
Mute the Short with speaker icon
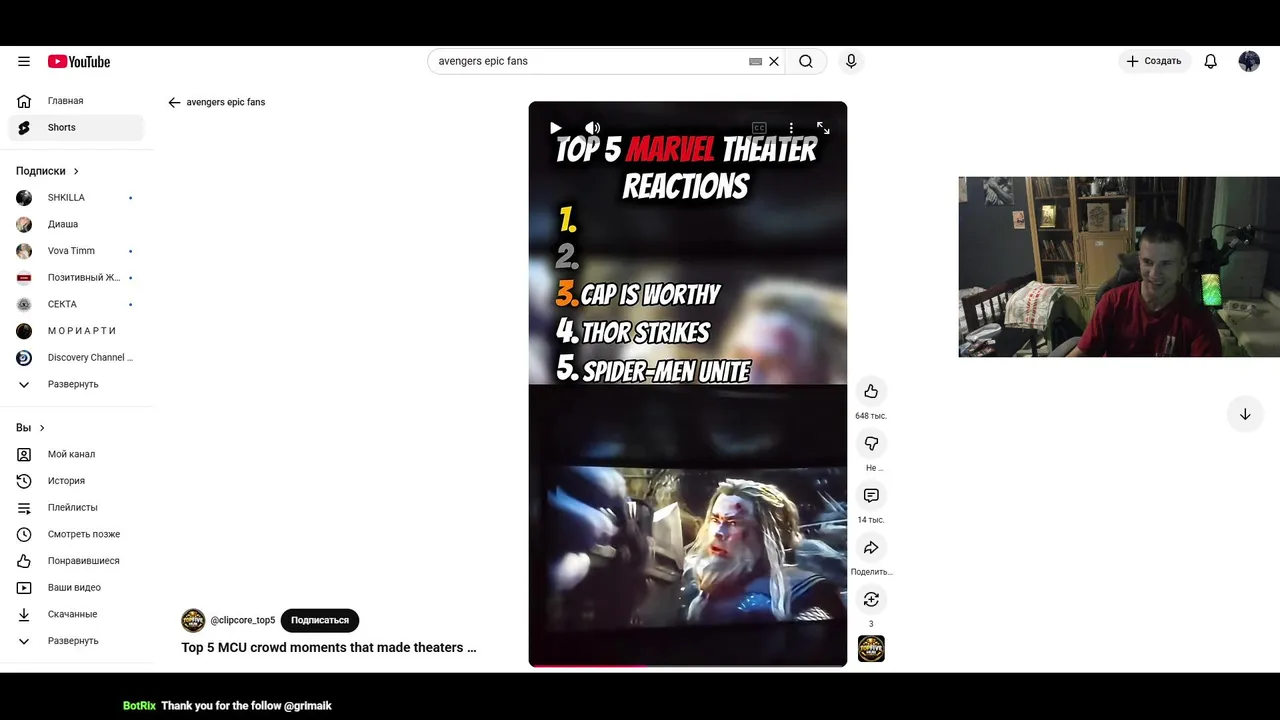pyautogui.click(x=592, y=128)
